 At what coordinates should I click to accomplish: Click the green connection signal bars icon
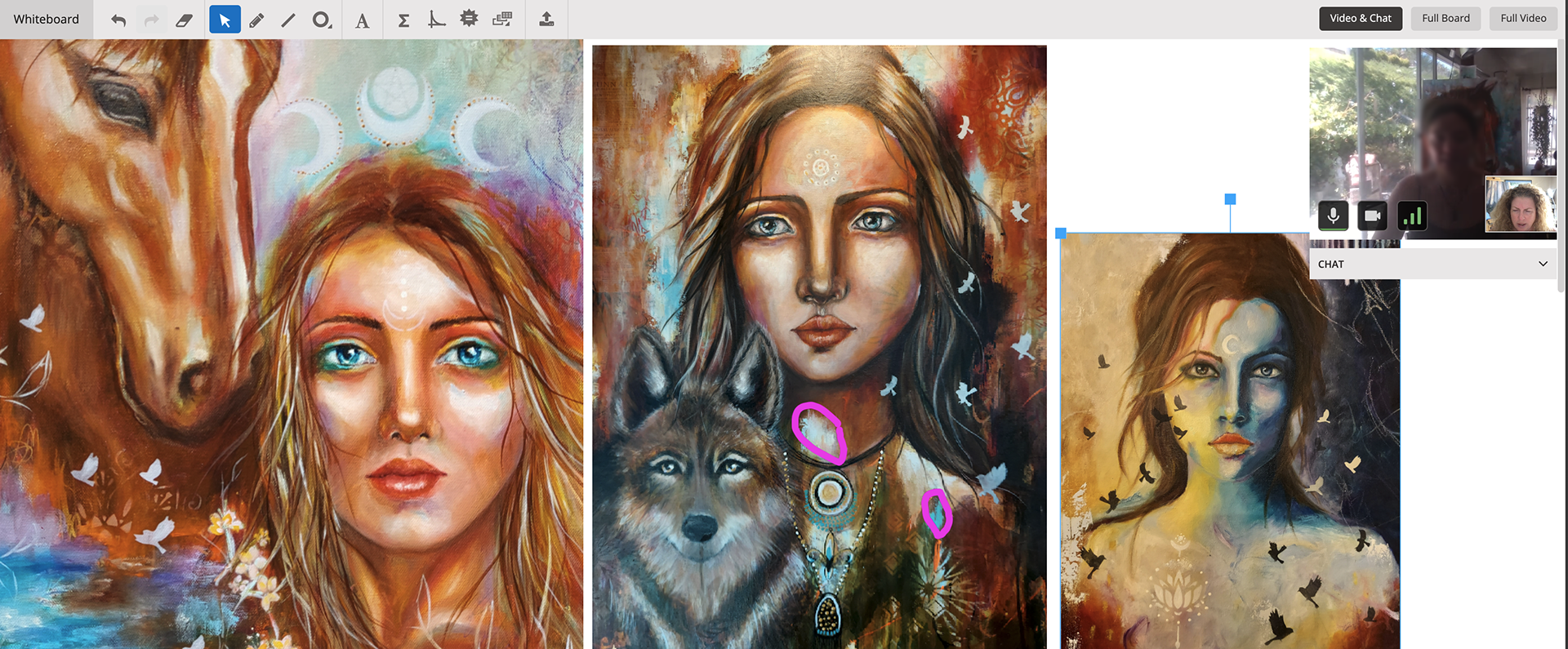1412,216
